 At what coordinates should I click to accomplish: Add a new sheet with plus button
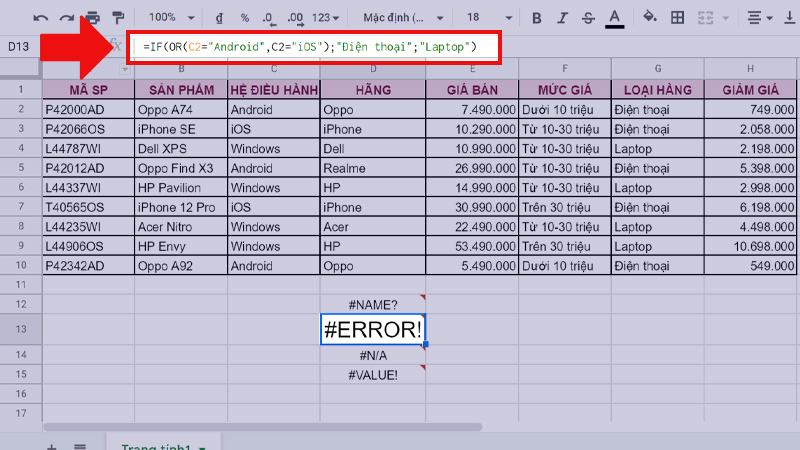point(51,445)
